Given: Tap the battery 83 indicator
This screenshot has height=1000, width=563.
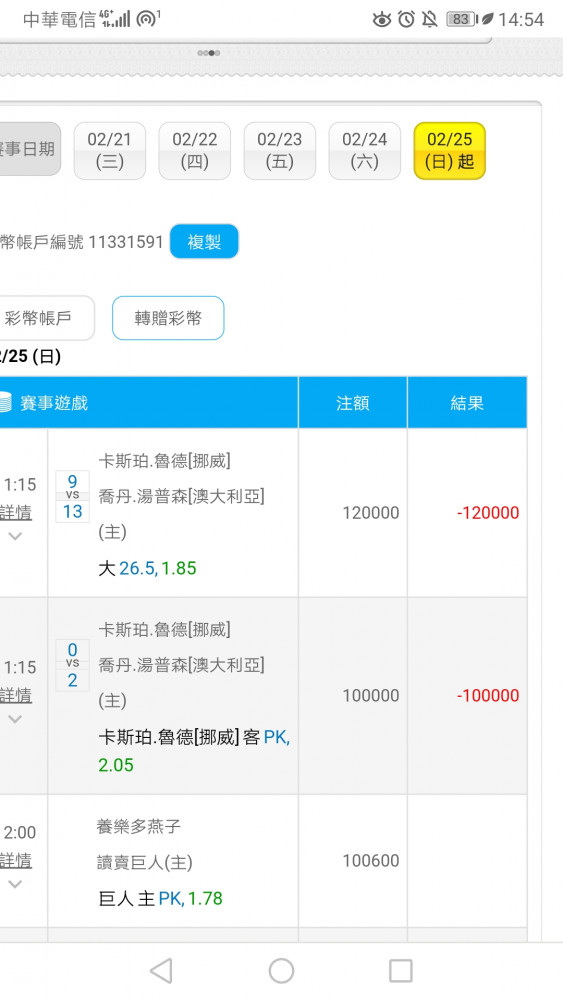Looking at the screenshot, I should pyautogui.click(x=461, y=20).
